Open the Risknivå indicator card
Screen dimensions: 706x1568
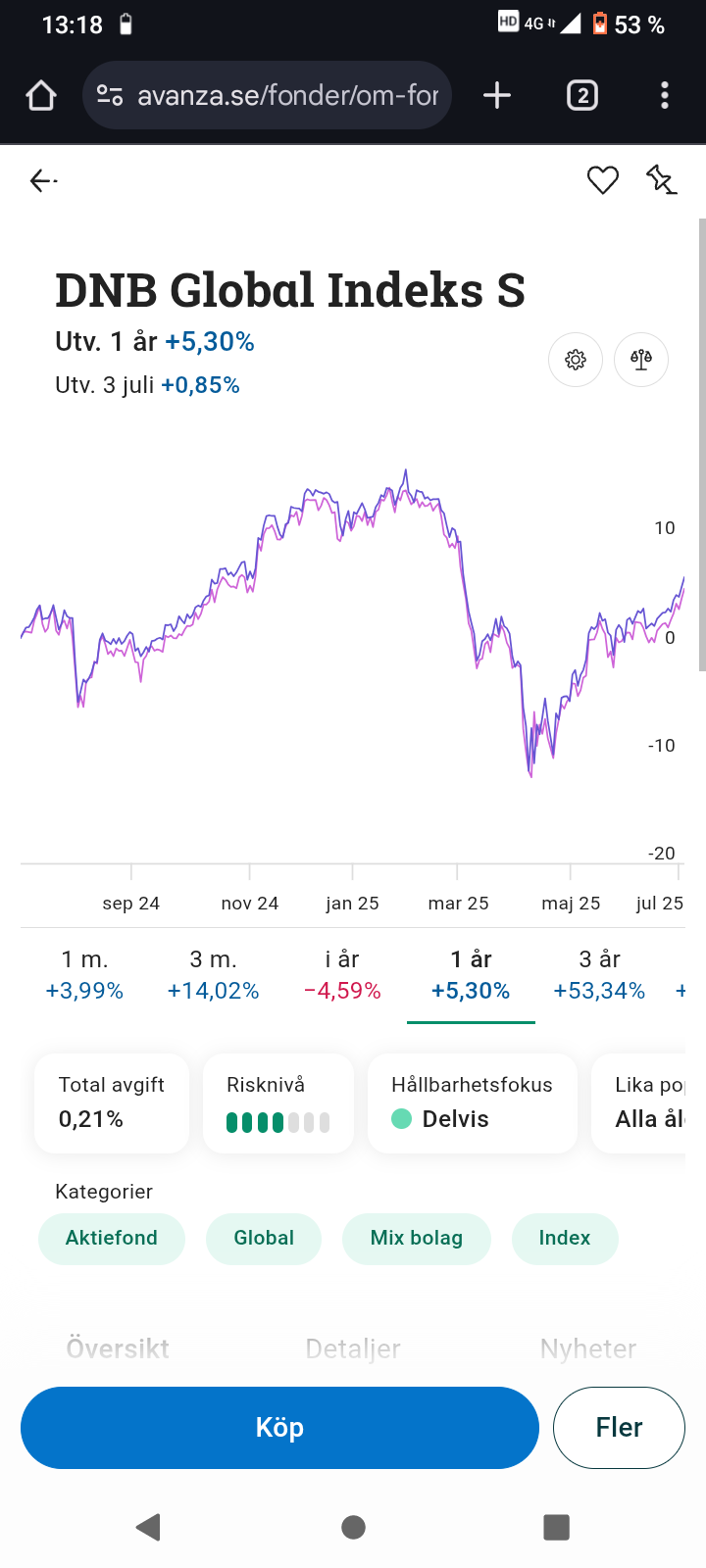tap(277, 1103)
